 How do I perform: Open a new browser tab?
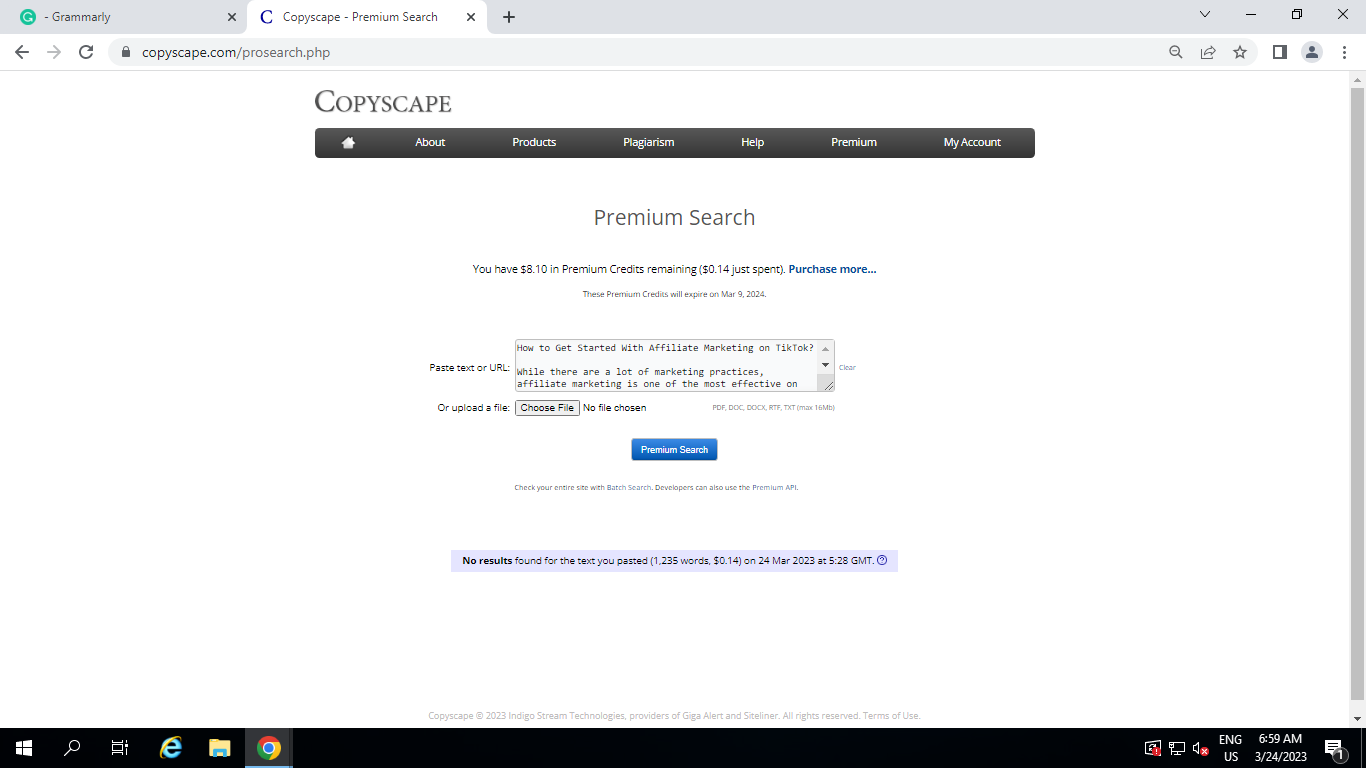click(x=509, y=17)
